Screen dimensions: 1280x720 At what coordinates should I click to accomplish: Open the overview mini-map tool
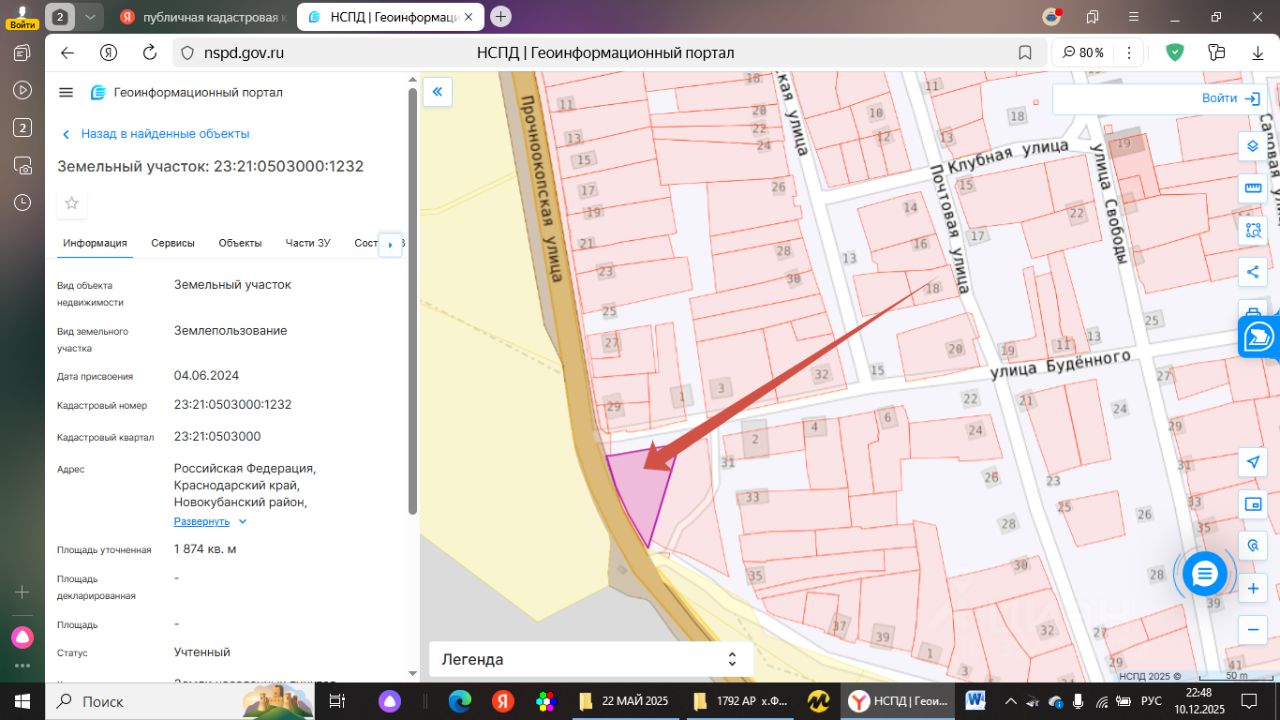click(1252, 504)
